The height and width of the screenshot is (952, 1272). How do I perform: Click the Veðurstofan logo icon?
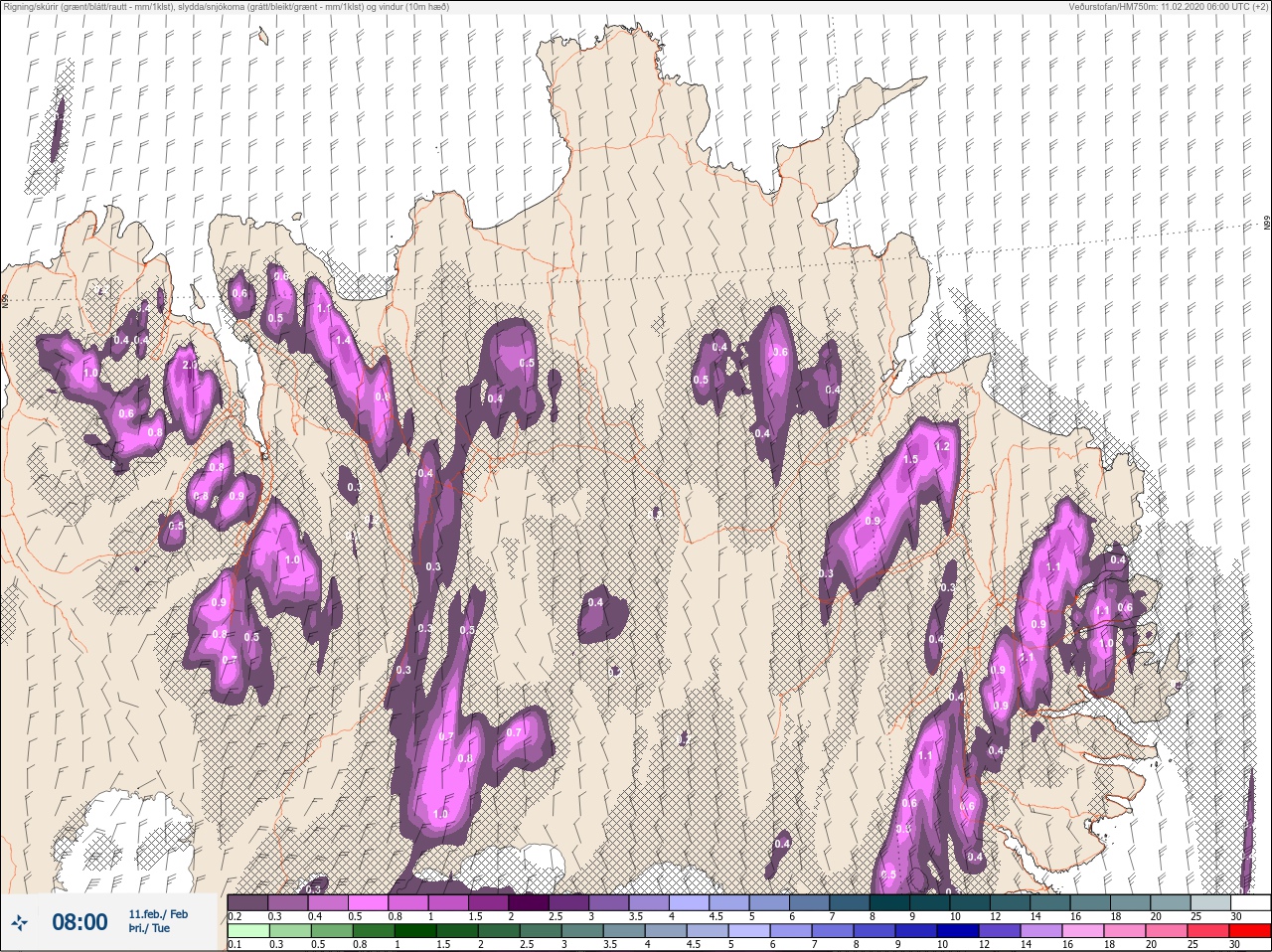19,923
